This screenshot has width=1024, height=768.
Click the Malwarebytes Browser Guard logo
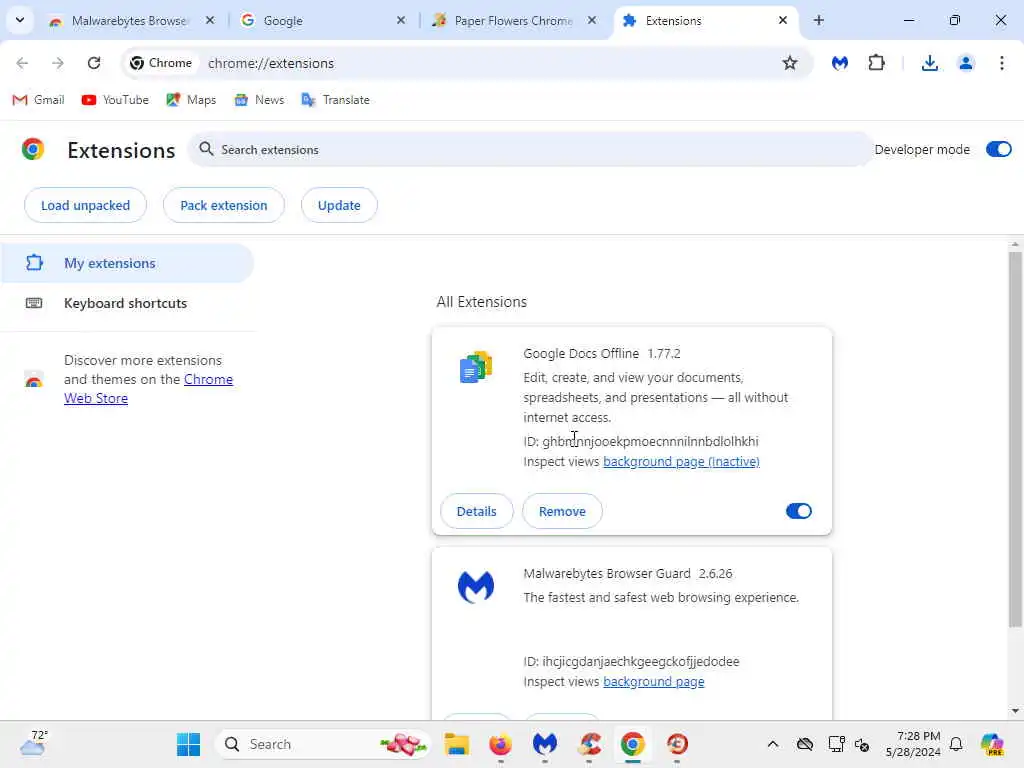click(x=475, y=586)
